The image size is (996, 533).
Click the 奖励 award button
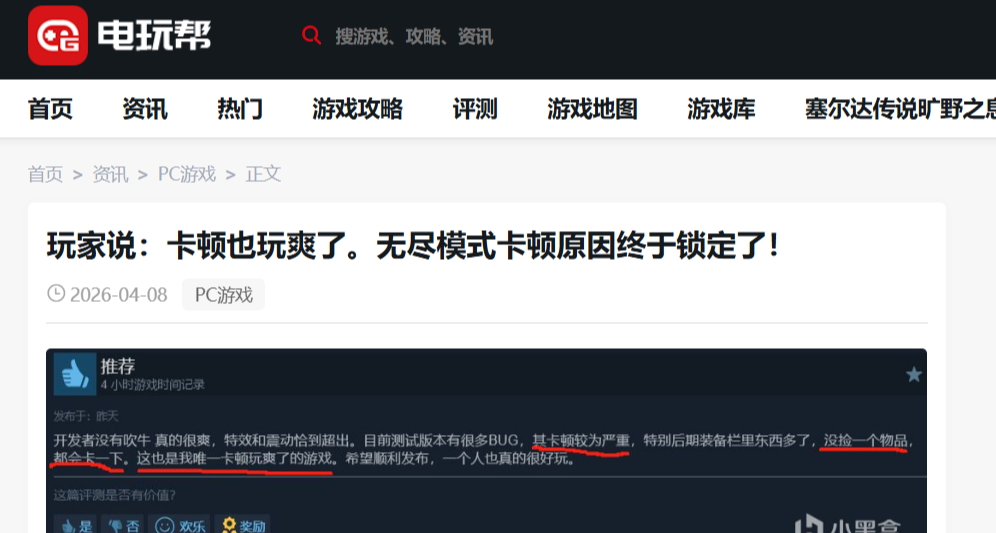pyautogui.click(x=243, y=525)
